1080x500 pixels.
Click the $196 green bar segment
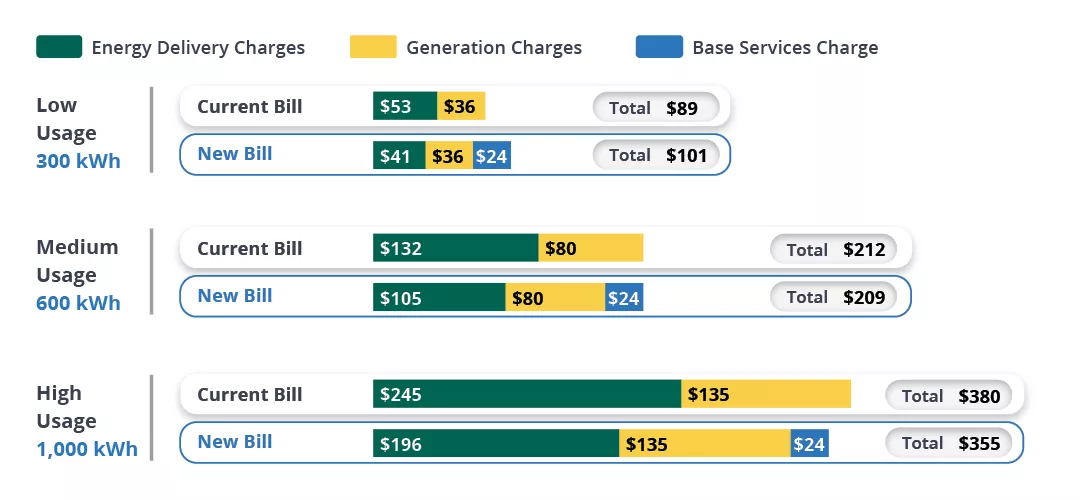point(496,443)
